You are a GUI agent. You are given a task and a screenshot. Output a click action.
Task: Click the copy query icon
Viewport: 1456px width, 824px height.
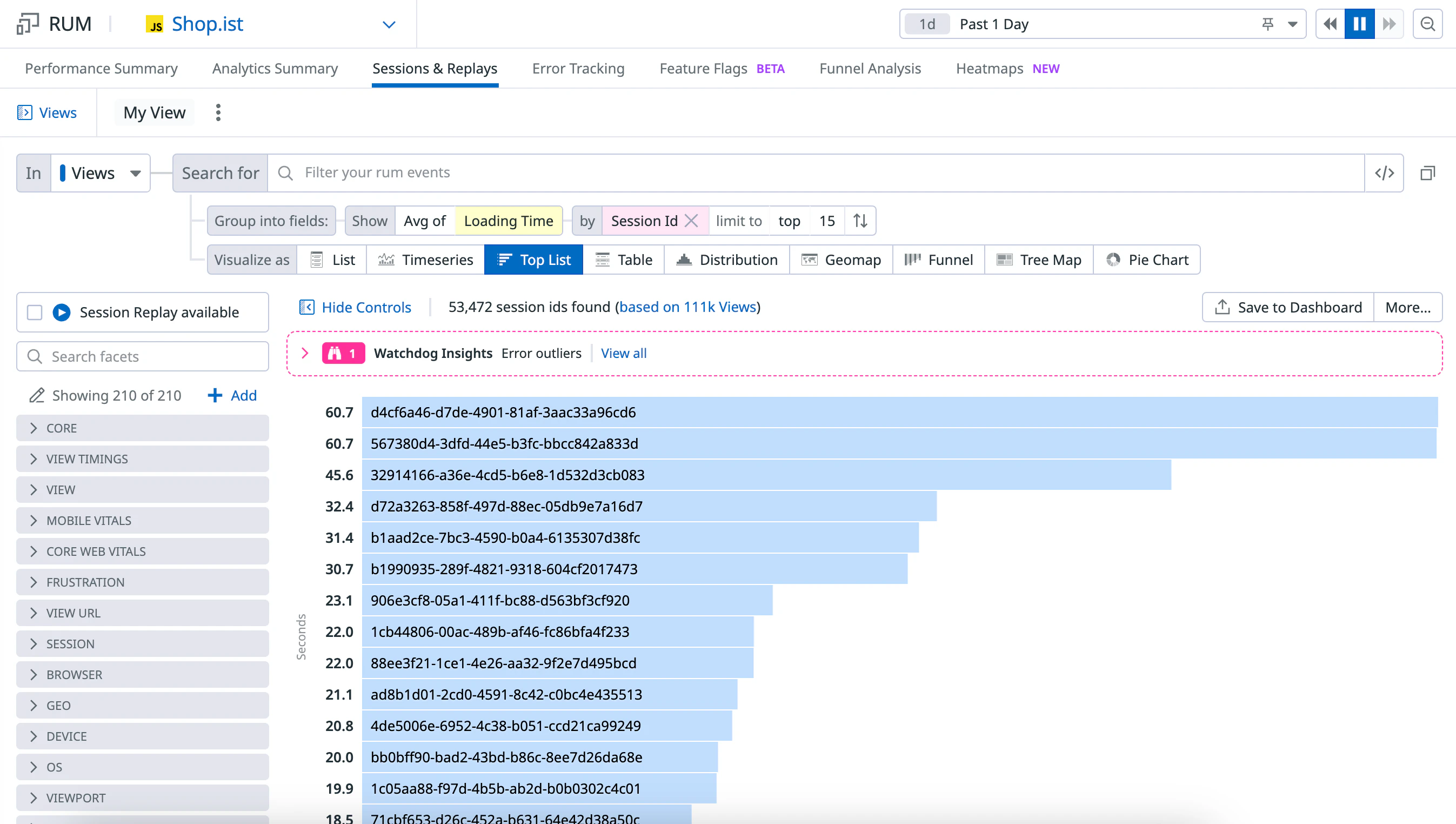click(1427, 172)
